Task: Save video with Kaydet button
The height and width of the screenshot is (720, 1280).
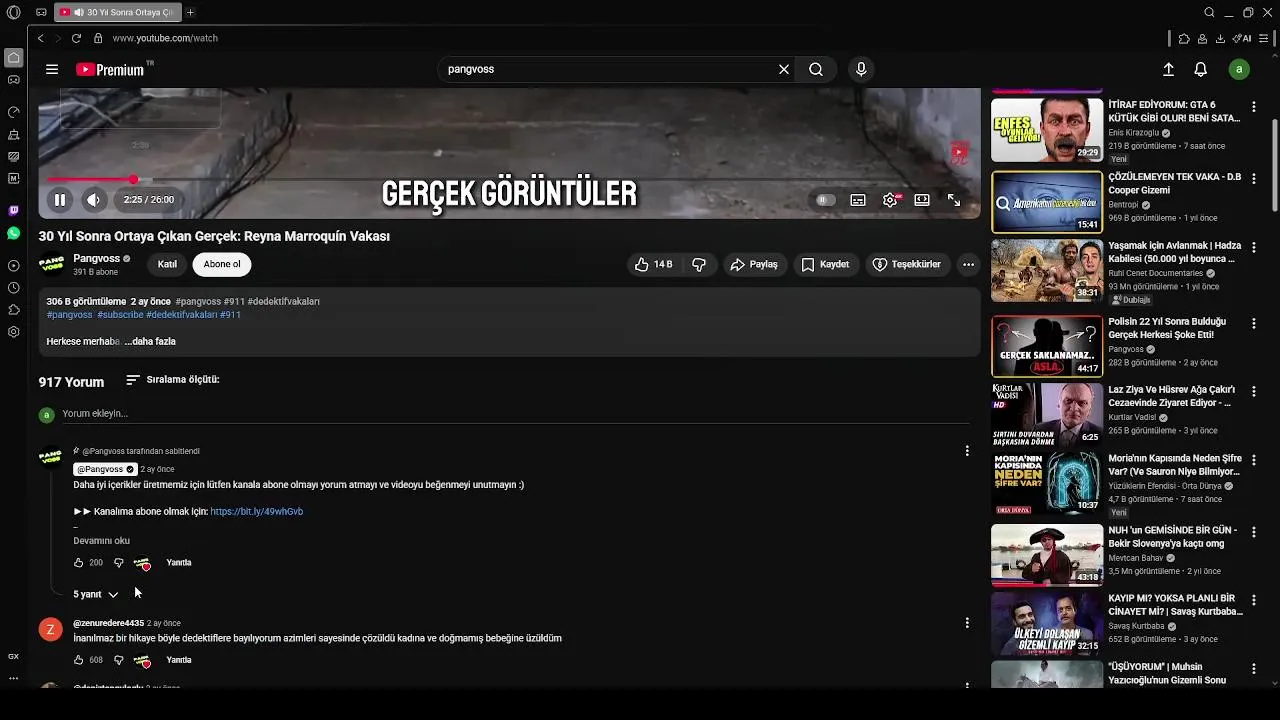Action: click(x=825, y=264)
